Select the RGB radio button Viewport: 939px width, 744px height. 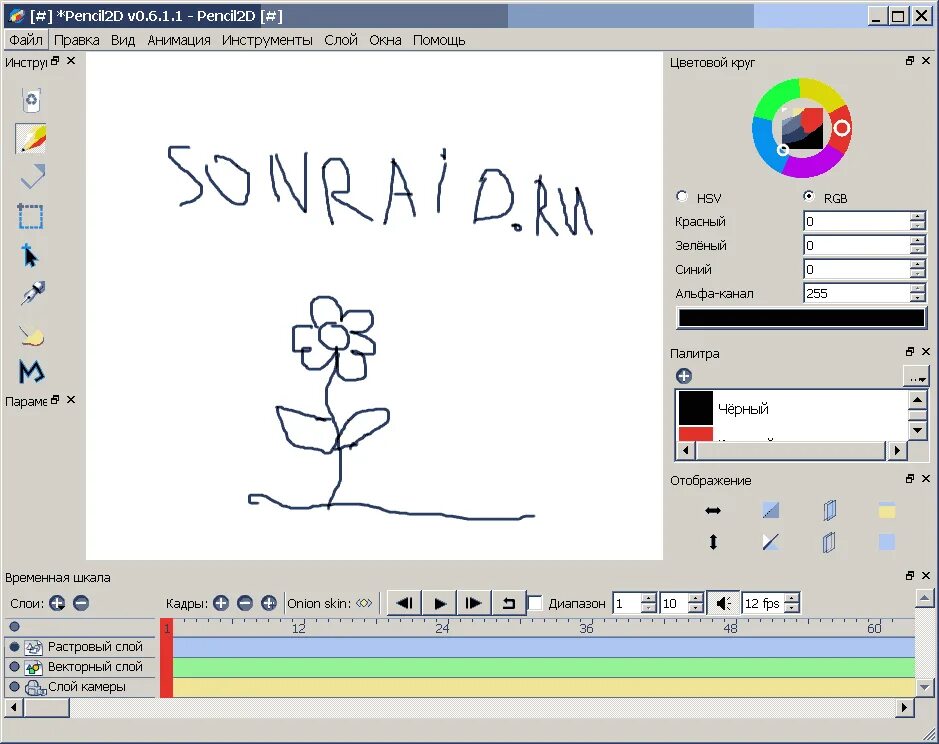[808, 196]
